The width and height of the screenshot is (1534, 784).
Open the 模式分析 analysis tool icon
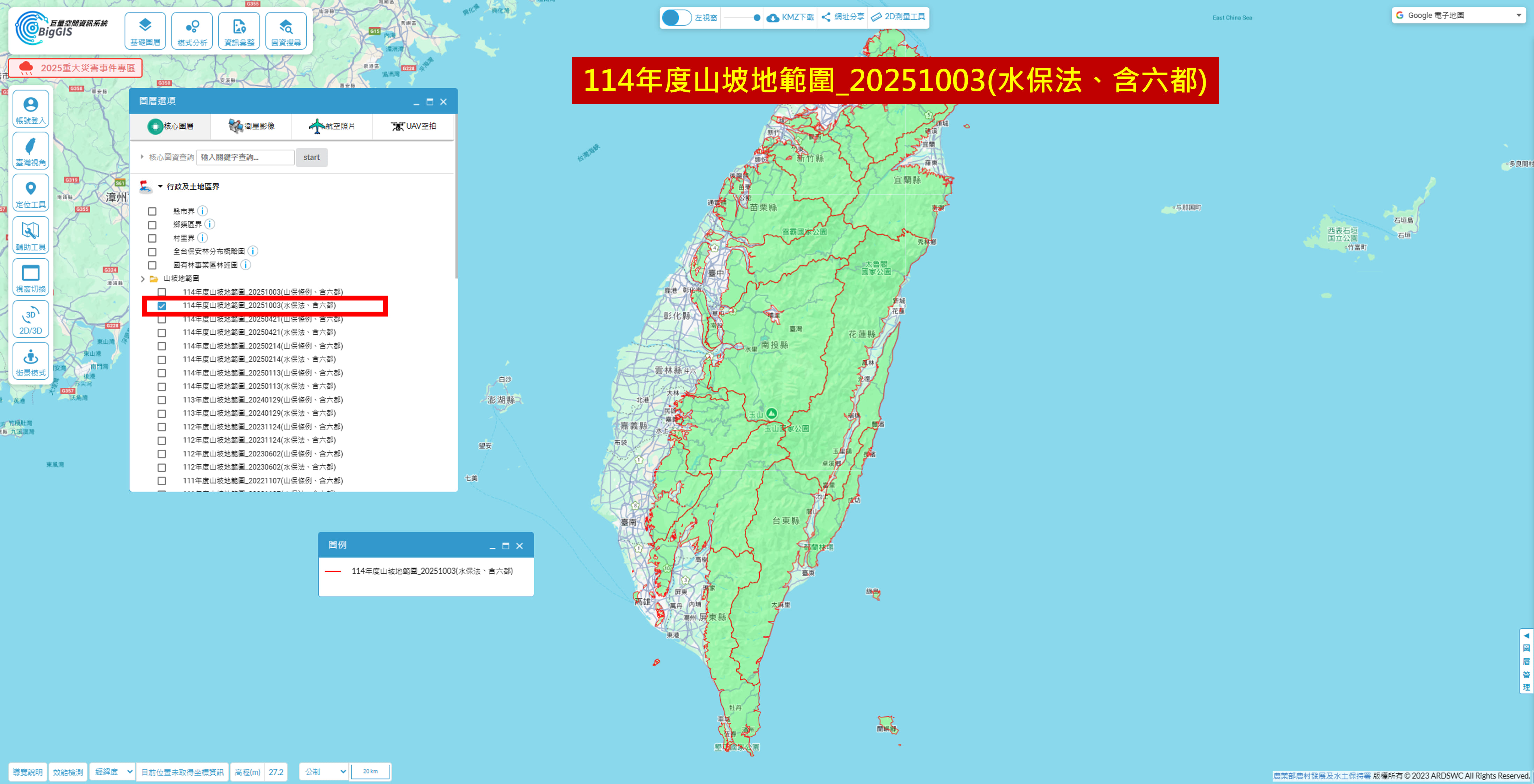coord(192,31)
